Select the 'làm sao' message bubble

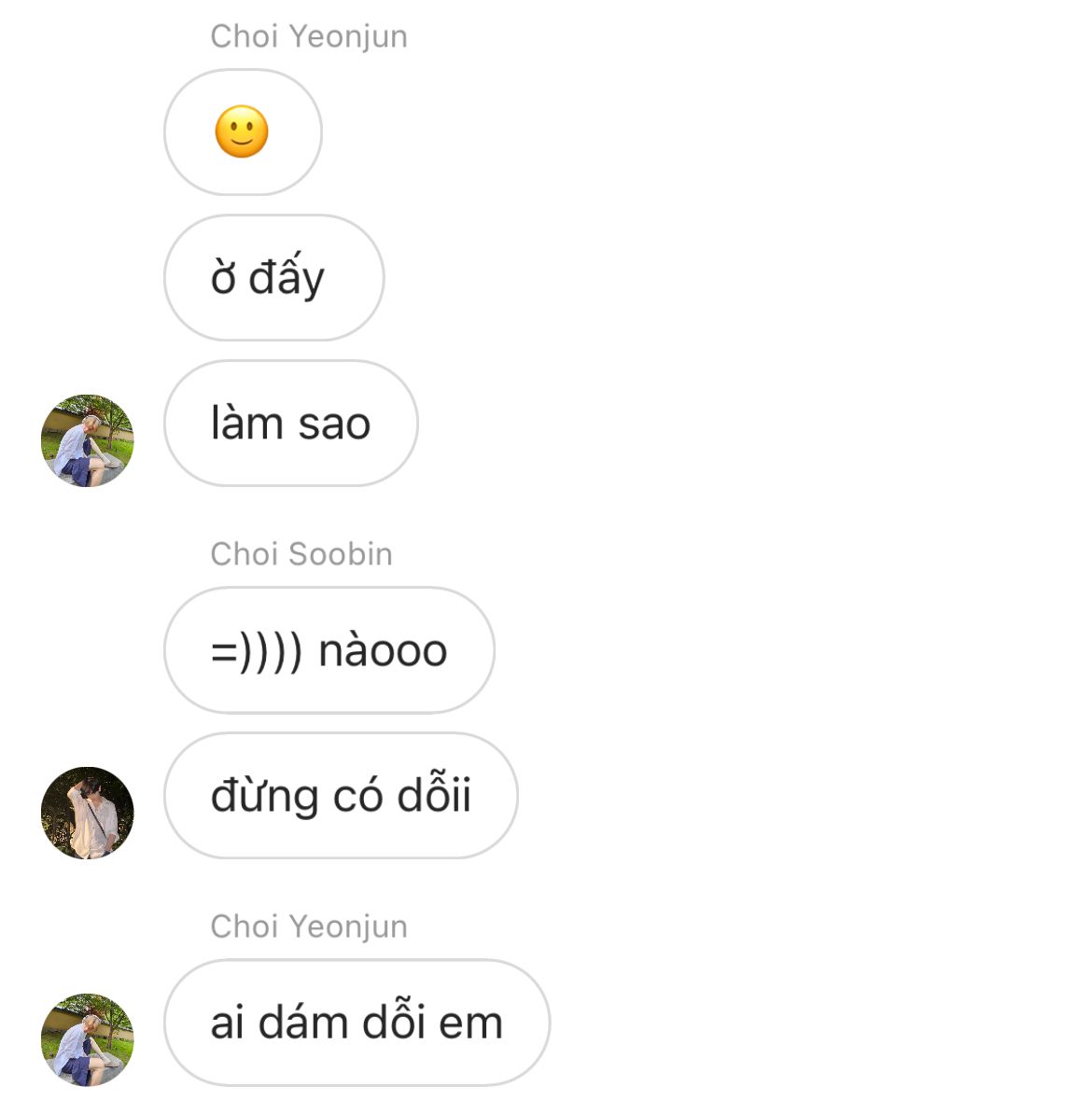291,424
